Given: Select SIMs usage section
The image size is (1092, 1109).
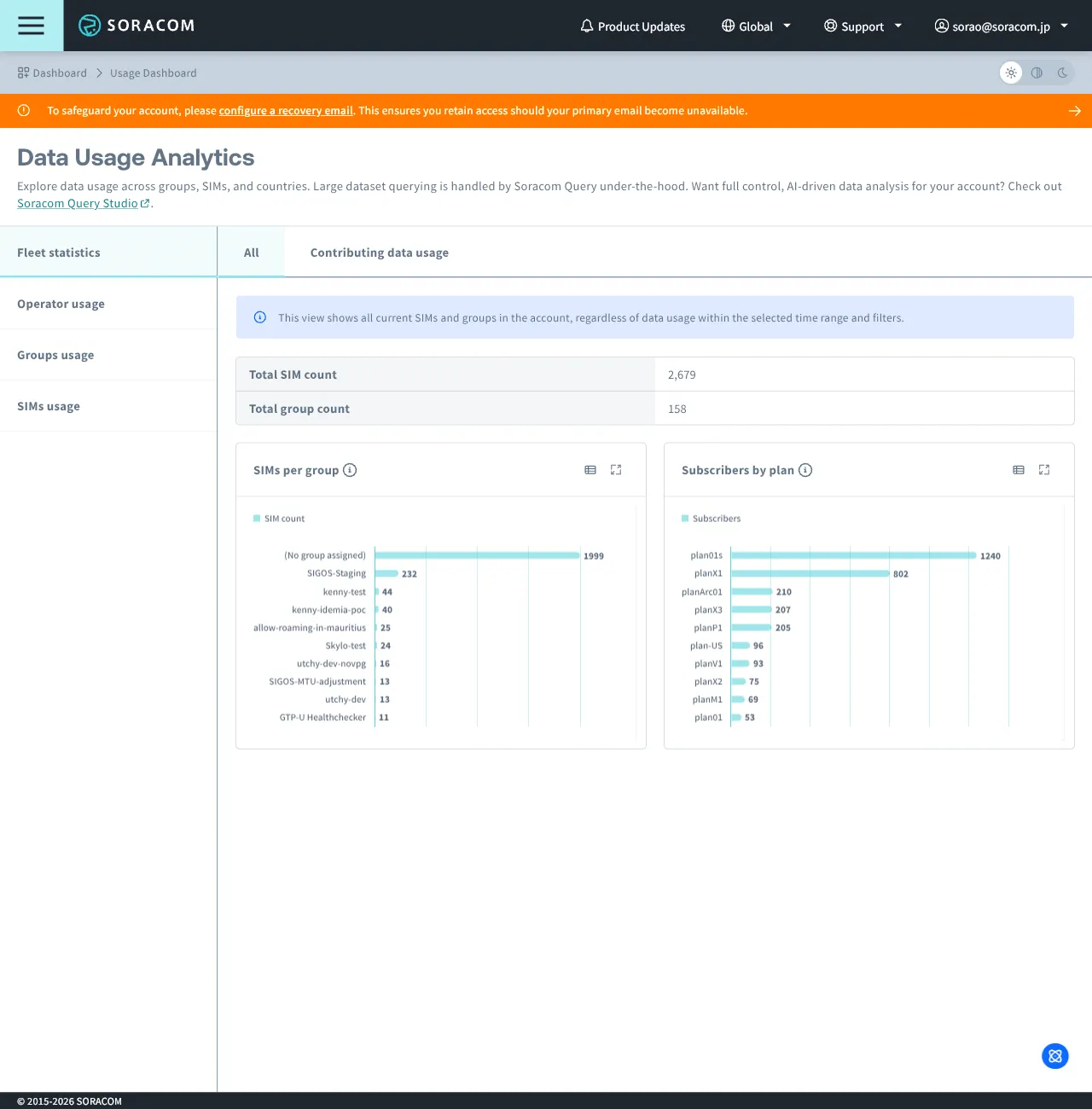Looking at the screenshot, I should point(108,406).
